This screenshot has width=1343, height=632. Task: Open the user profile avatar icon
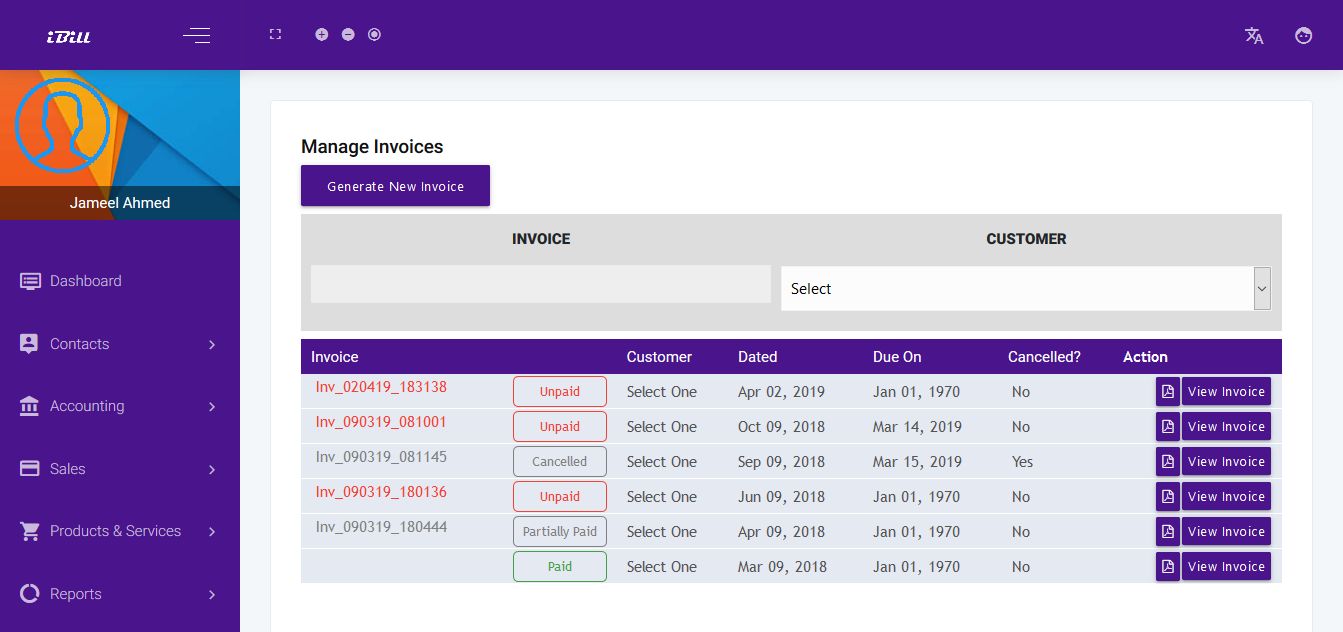coord(1303,35)
